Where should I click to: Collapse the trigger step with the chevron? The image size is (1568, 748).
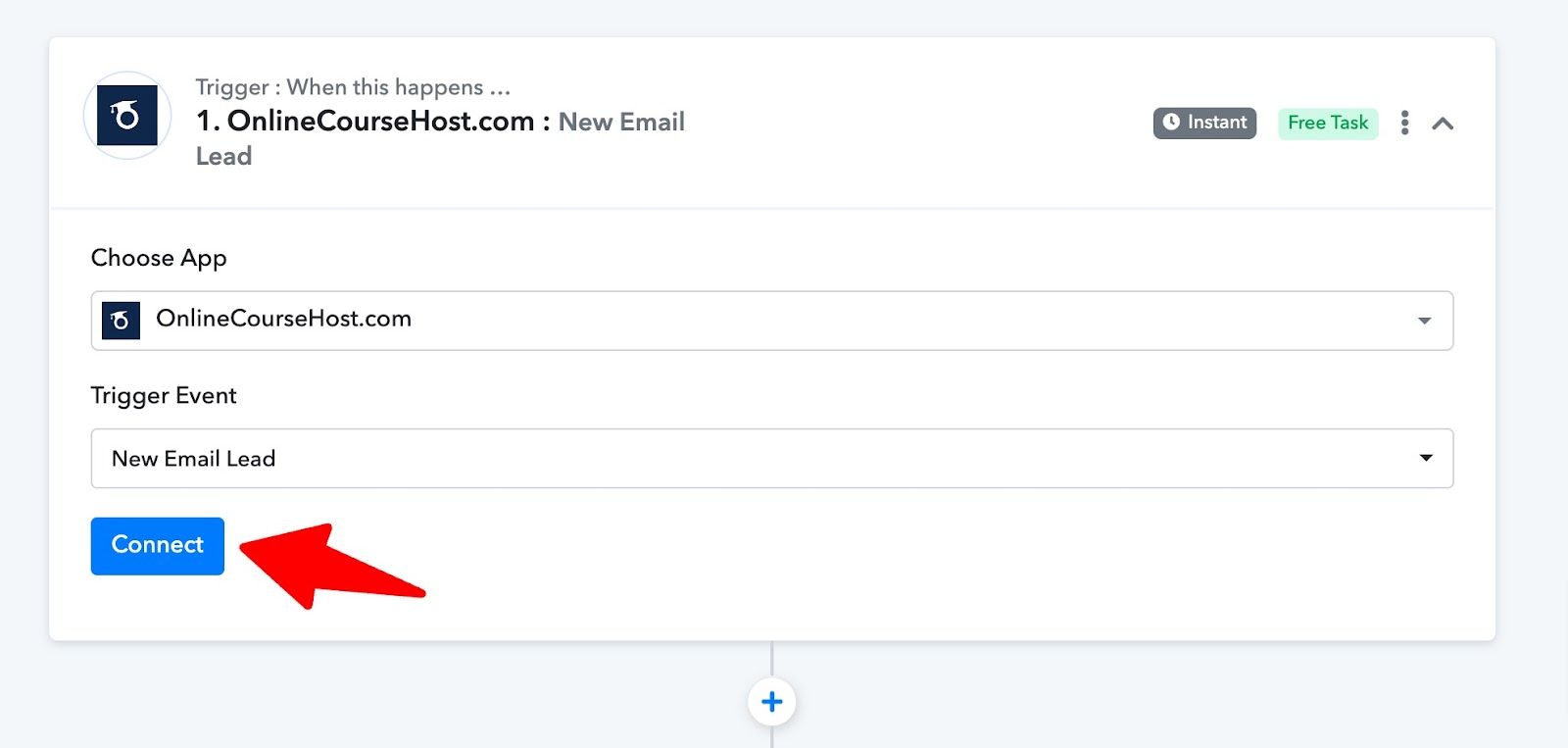tap(1443, 123)
